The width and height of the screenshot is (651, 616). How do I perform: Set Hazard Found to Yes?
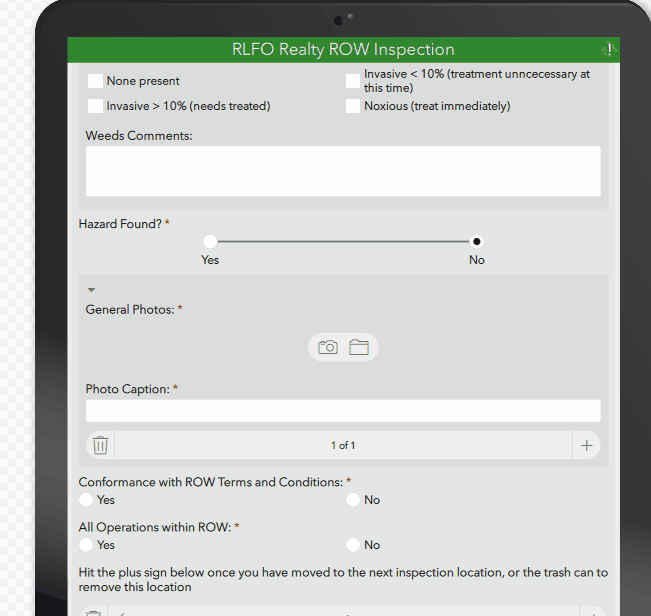coord(210,241)
